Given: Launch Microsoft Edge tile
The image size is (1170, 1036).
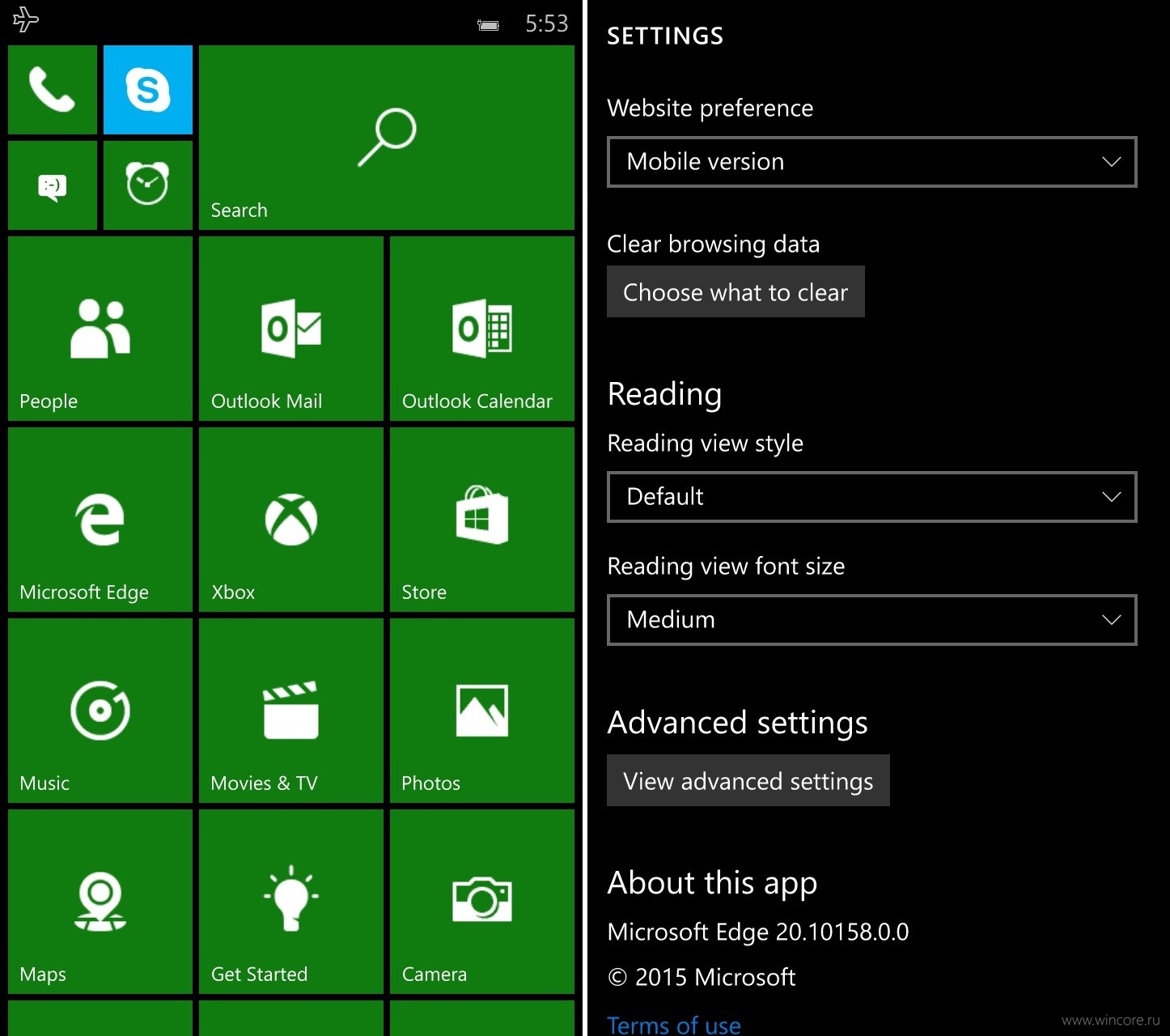Looking at the screenshot, I should (x=100, y=520).
